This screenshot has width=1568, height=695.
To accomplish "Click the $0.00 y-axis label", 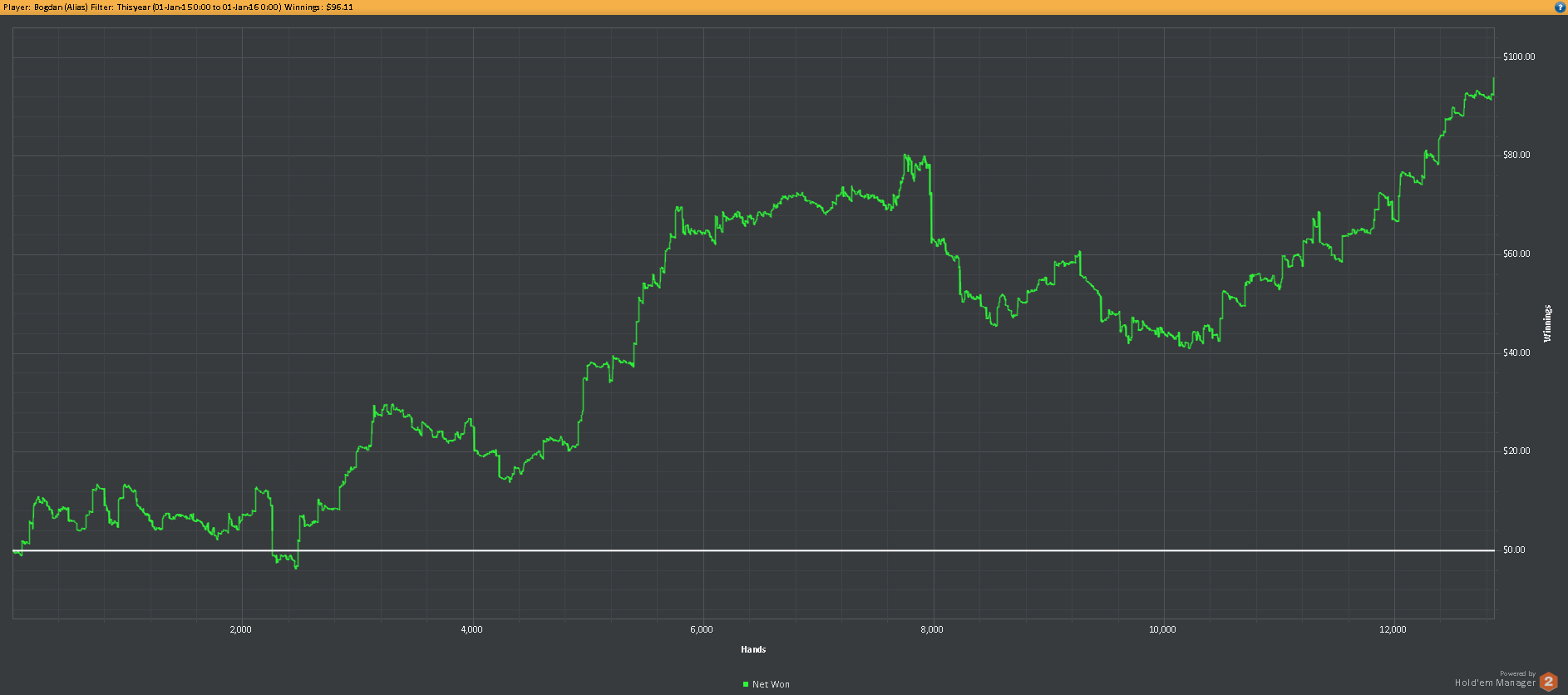I will coord(1514,550).
